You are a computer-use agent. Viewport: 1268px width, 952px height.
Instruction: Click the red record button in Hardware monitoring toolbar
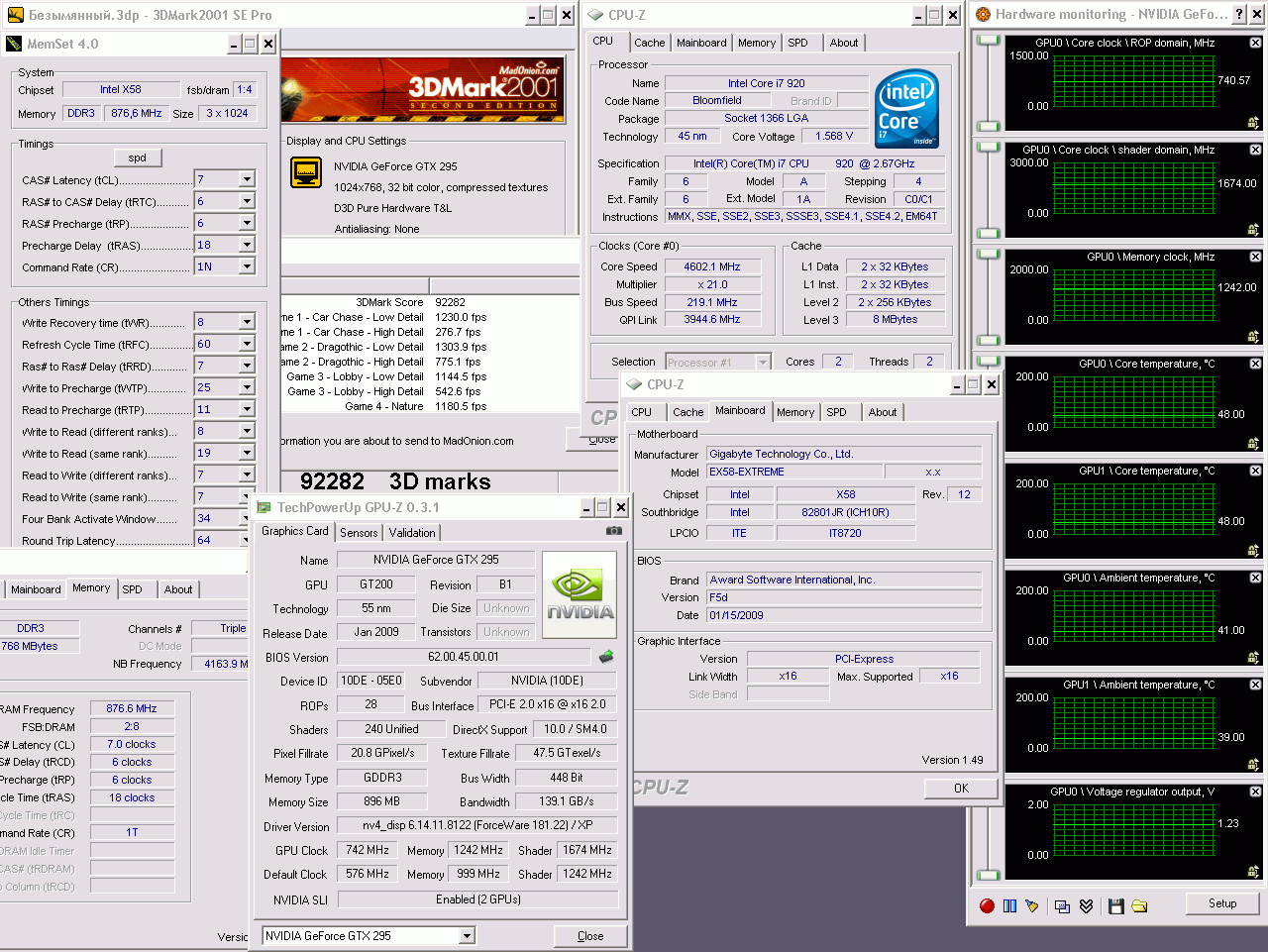coord(987,905)
